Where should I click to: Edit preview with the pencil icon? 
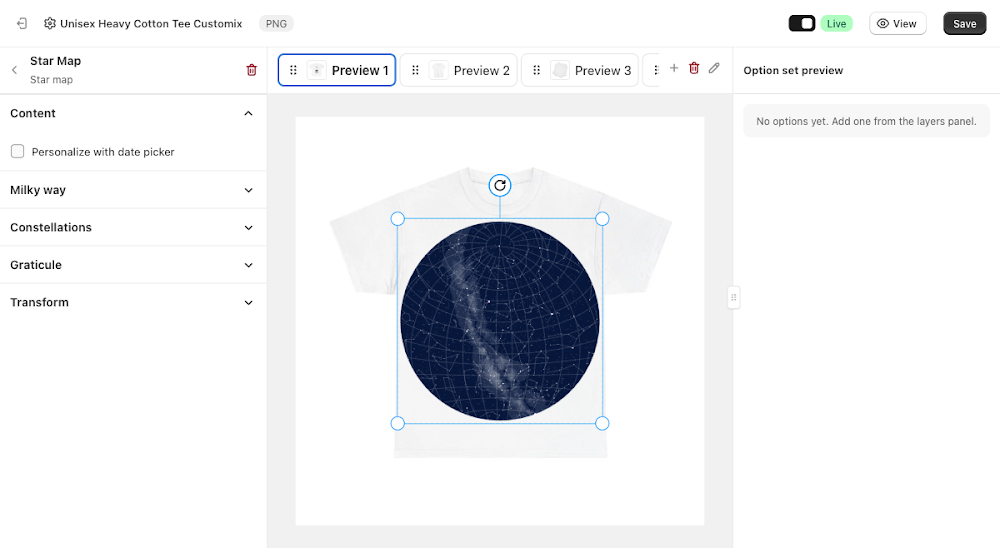(x=714, y=68)
